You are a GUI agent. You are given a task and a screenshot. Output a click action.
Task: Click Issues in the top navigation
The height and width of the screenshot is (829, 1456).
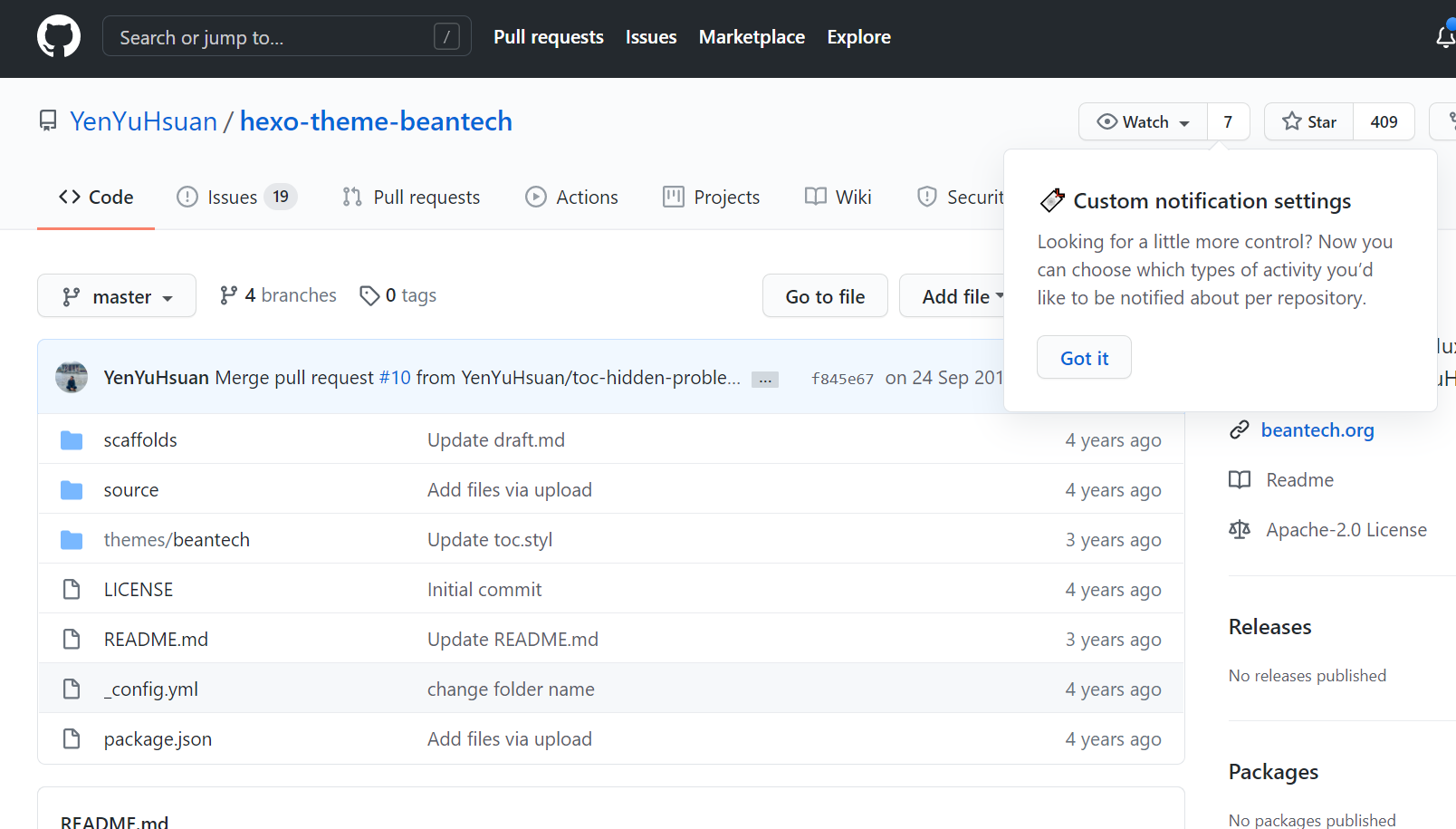[651, 37]
